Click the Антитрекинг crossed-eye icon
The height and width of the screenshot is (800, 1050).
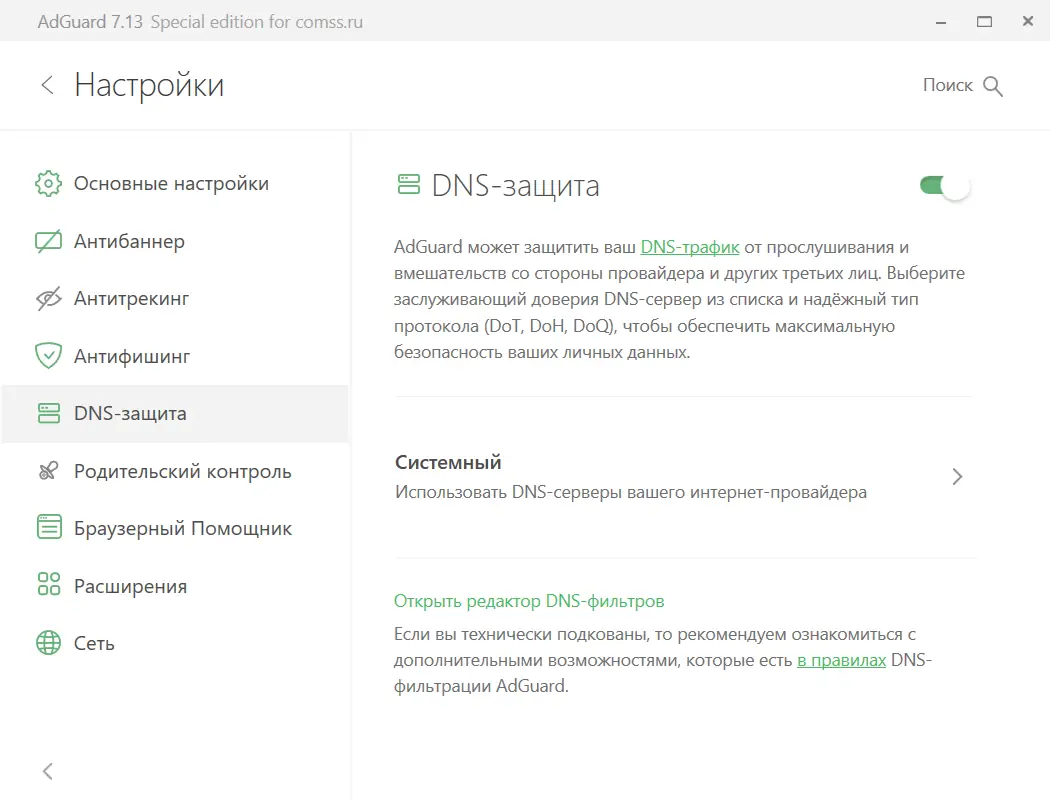tap(48, 299)
